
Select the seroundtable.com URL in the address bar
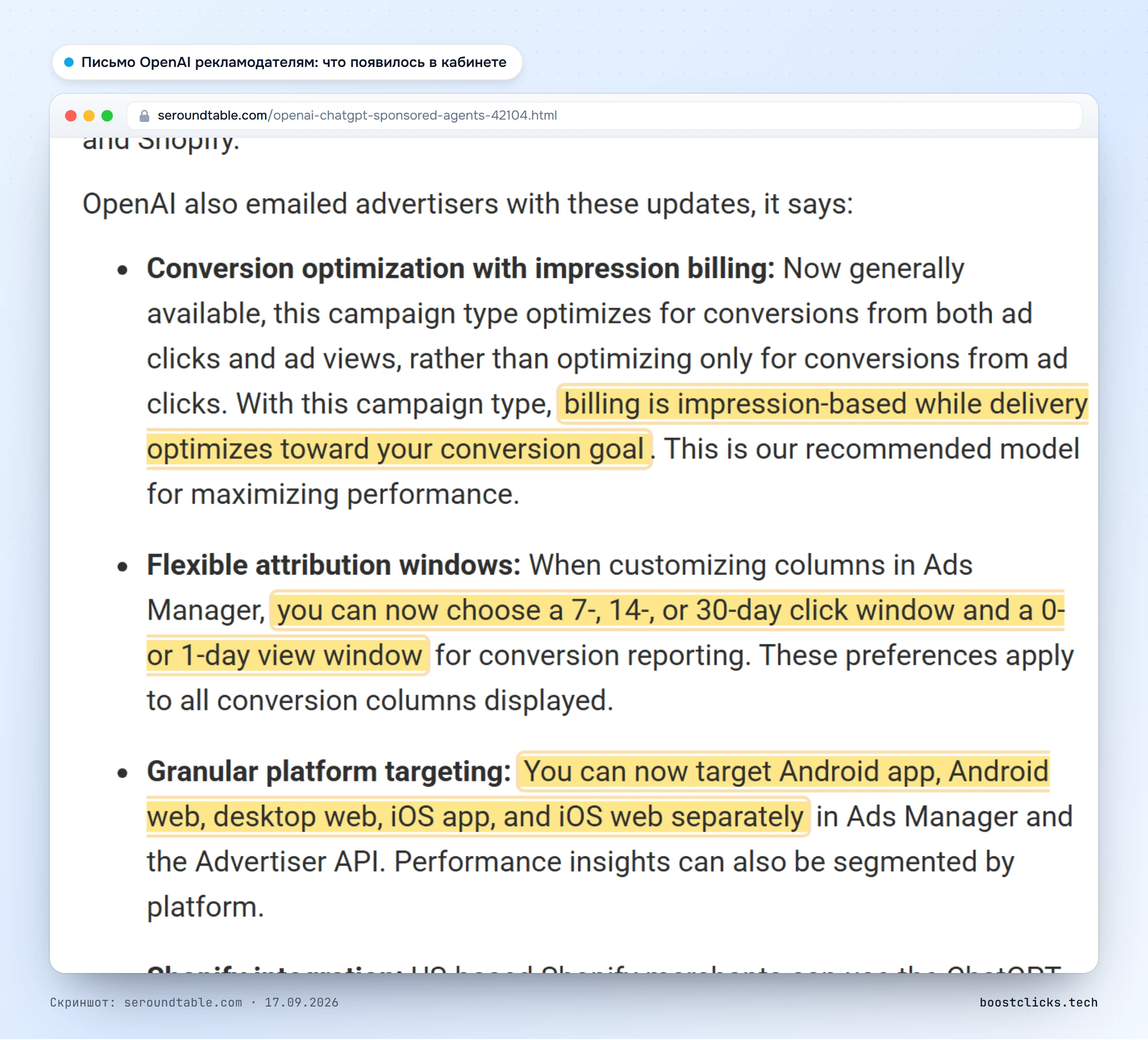[x=357, y=116]
